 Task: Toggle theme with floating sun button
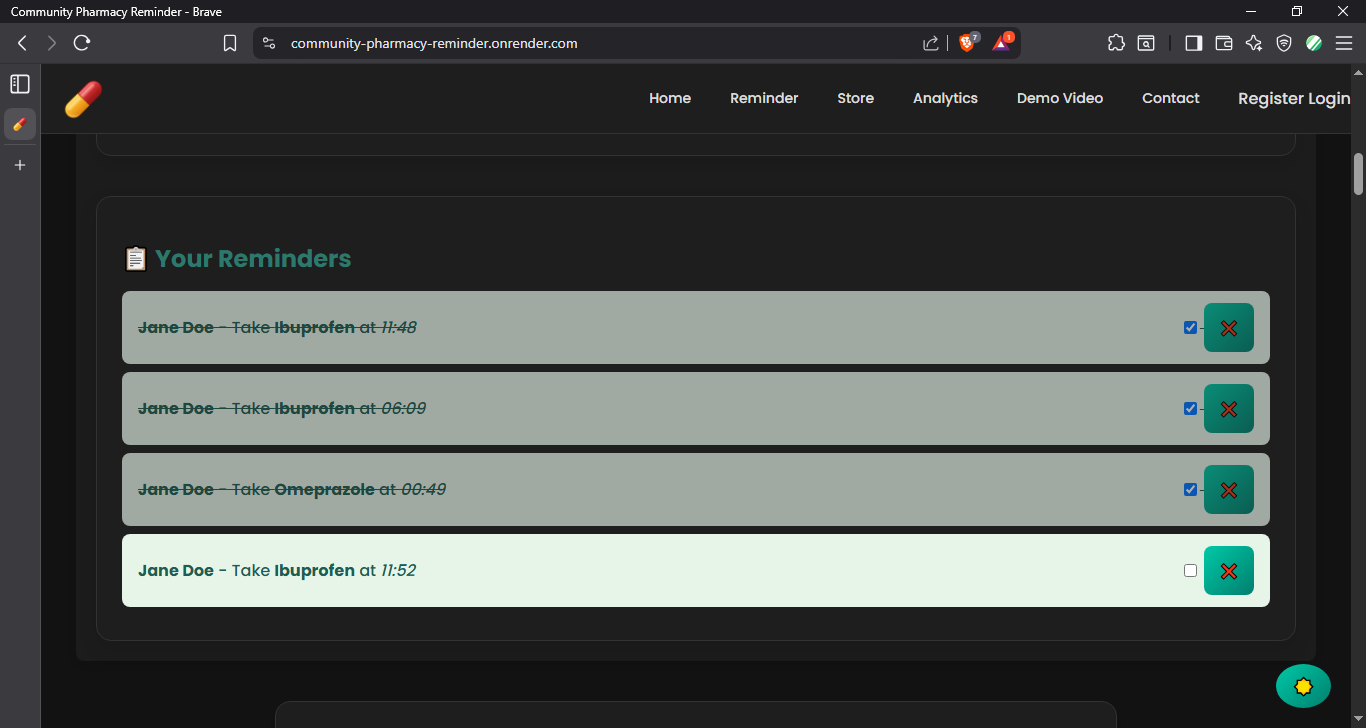[1303, 686]
